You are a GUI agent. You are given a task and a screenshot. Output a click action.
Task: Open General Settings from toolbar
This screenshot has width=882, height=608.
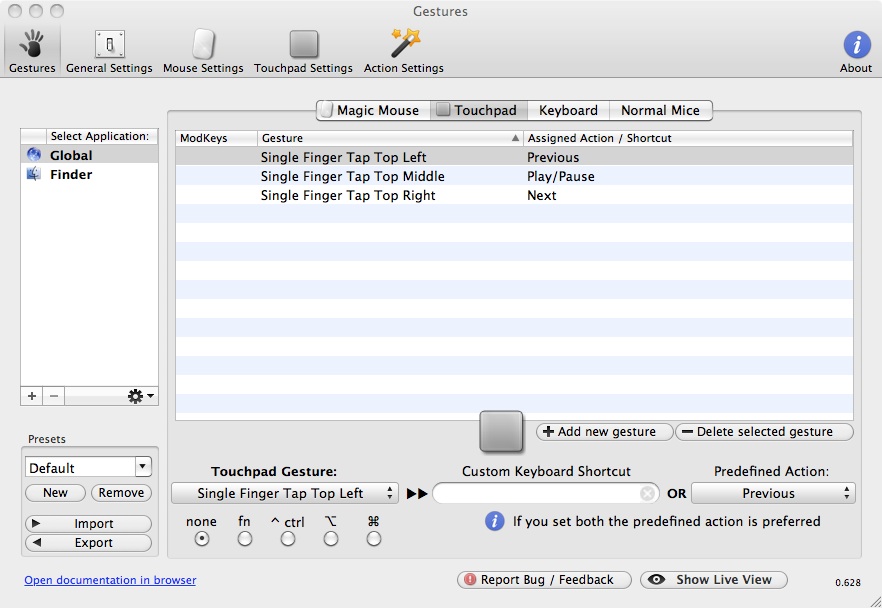[x=109, y=50]
